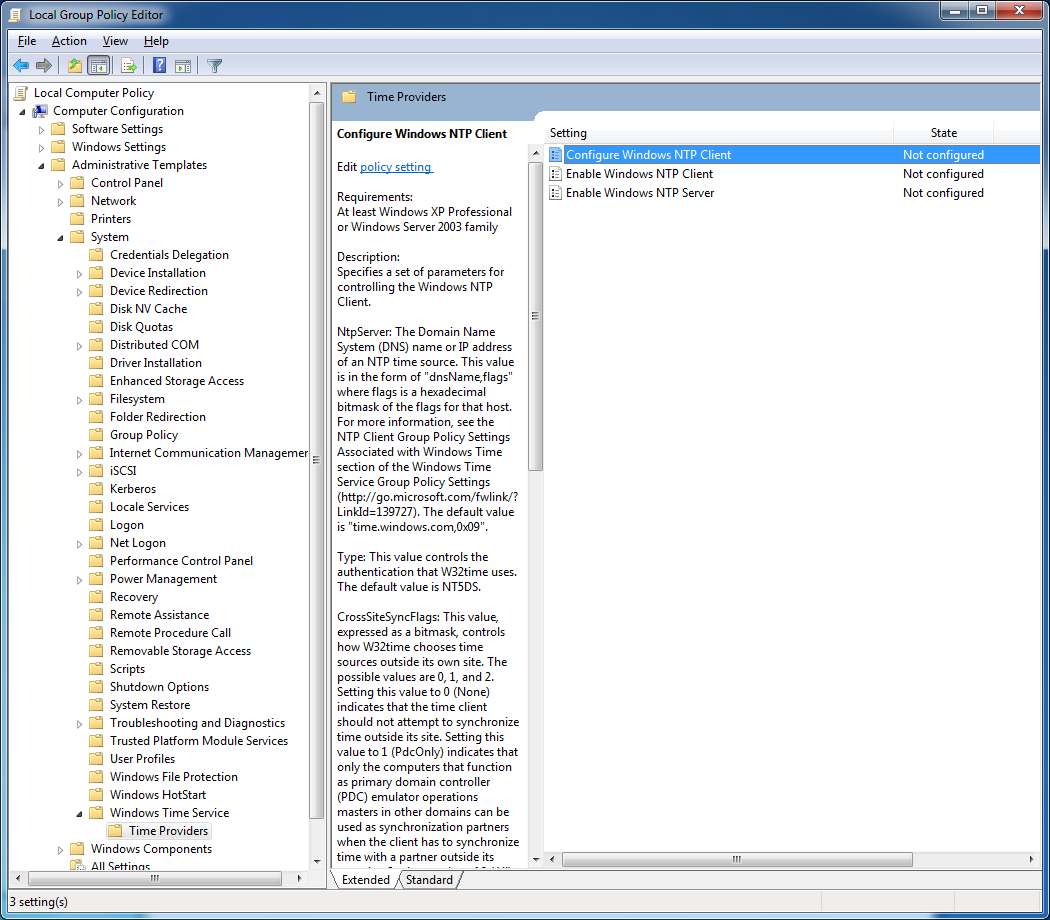Select the Configure Windows NTP Client setting

click(x=650, y=154)
